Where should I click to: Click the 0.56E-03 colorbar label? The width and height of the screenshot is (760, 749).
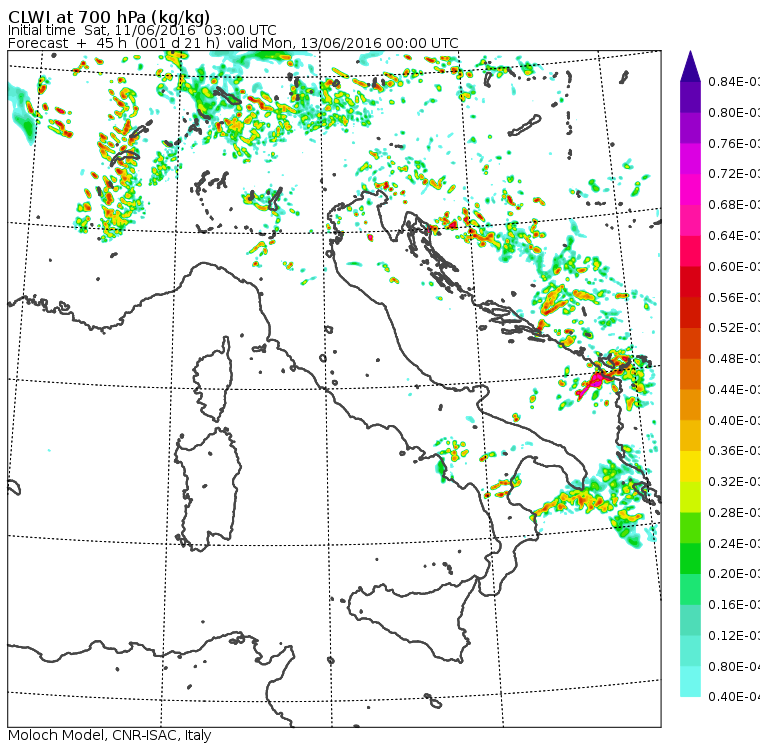click(x=734, y=297)
